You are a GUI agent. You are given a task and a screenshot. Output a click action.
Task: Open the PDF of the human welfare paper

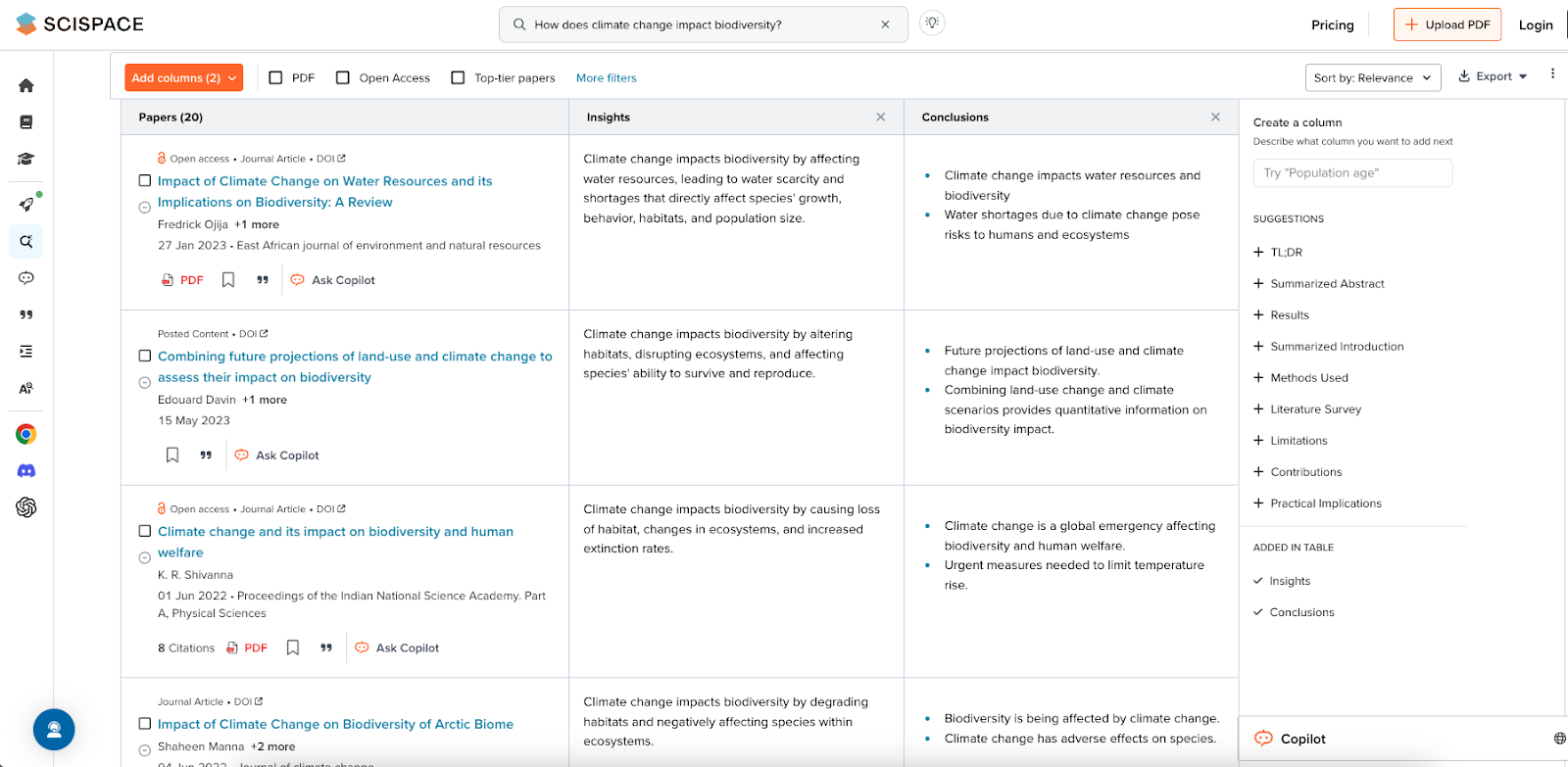coord(247,647)
